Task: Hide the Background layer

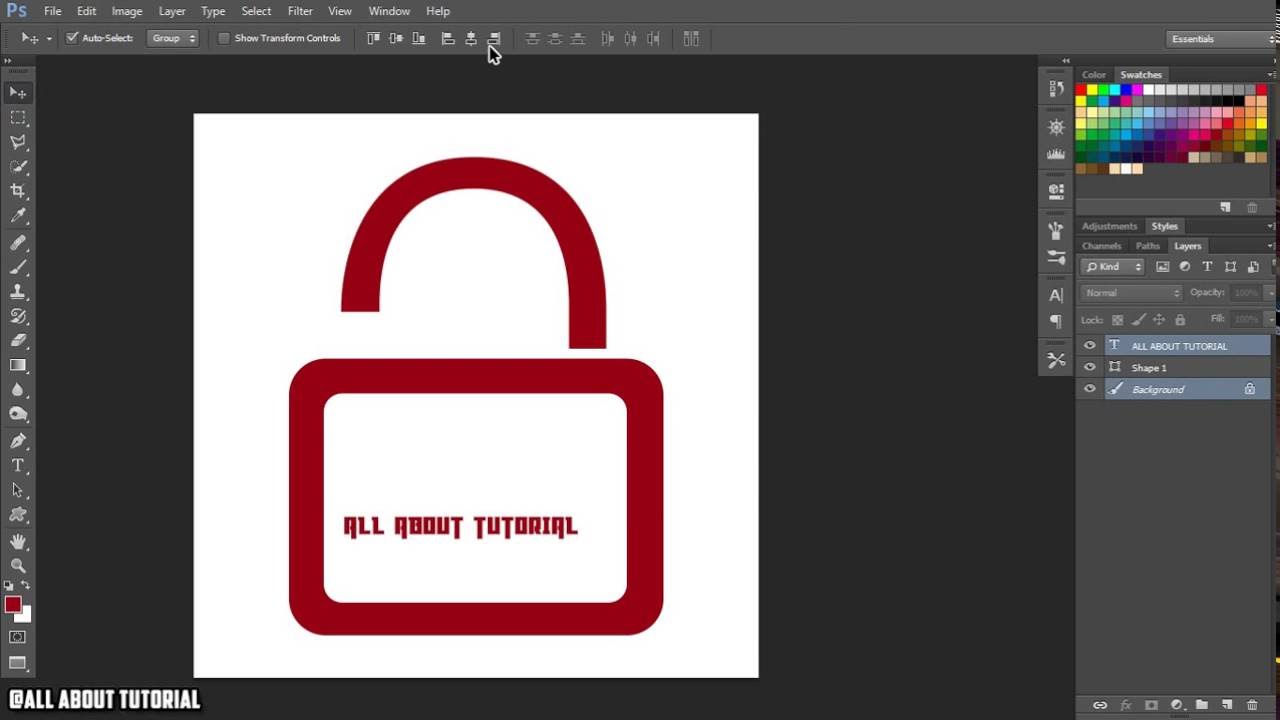Action: 1089,388
